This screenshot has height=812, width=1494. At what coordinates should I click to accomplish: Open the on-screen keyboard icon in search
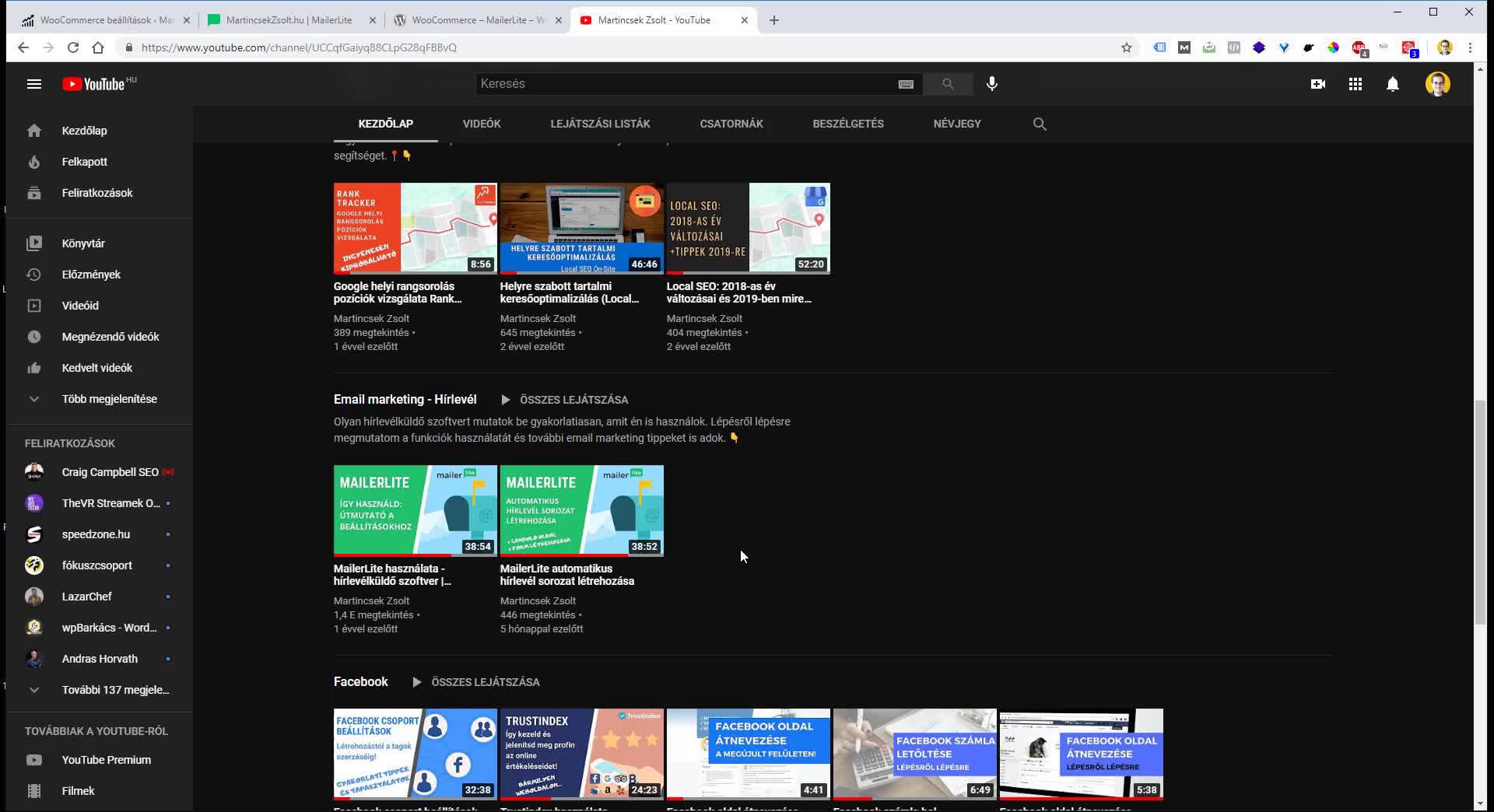906,84
